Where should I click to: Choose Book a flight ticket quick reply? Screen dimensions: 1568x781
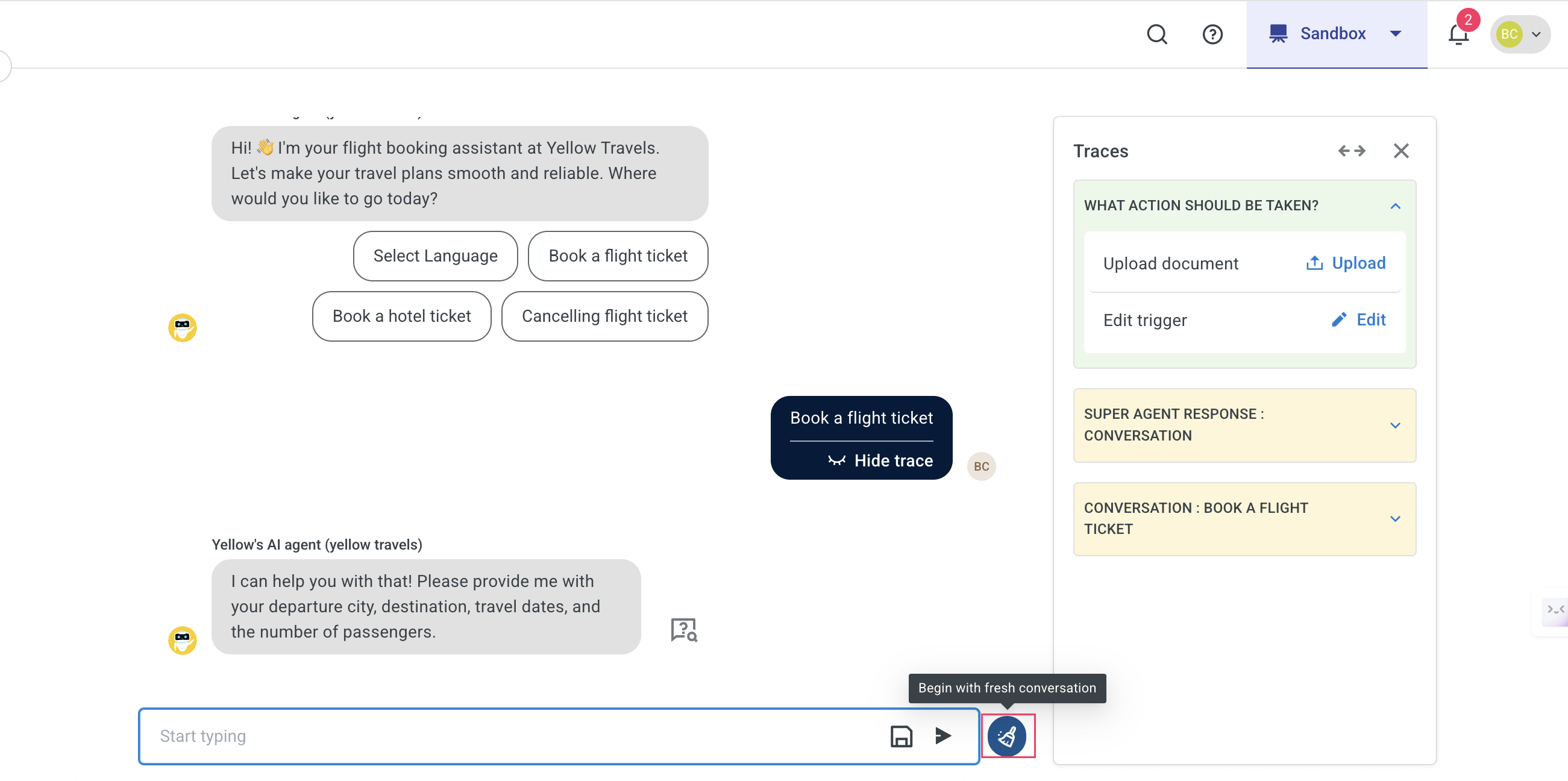pyautogui.click(x=617, y=256)
